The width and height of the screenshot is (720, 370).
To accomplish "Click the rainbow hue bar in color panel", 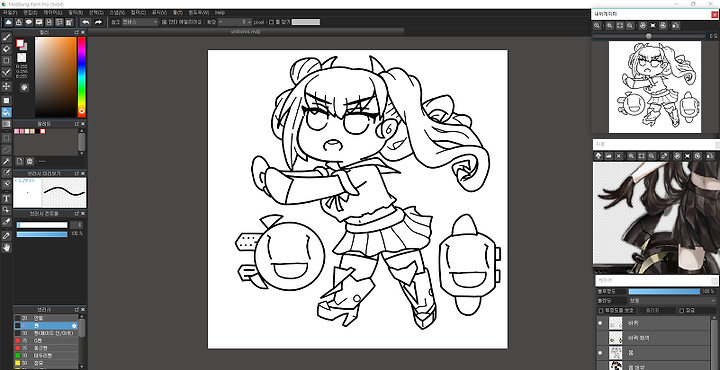I will click(x=81, y=77).
